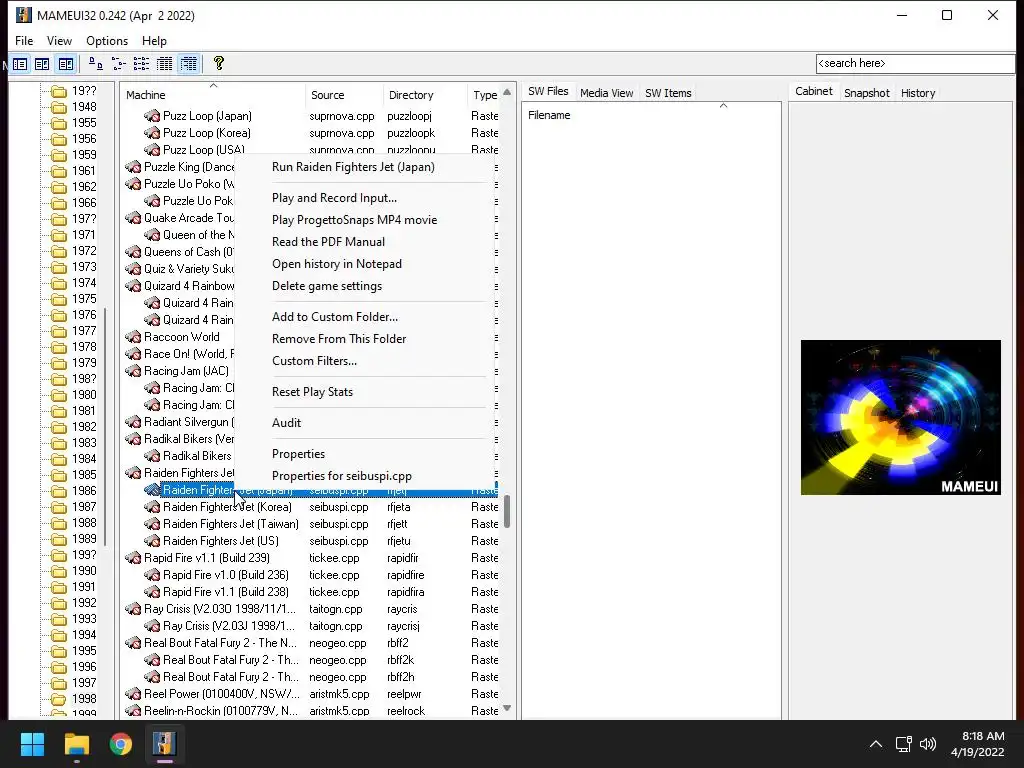This screenshot has height=768, width=1024.
Task: Click the volume speaker tray icon
Action: click(x=928, y=744)
